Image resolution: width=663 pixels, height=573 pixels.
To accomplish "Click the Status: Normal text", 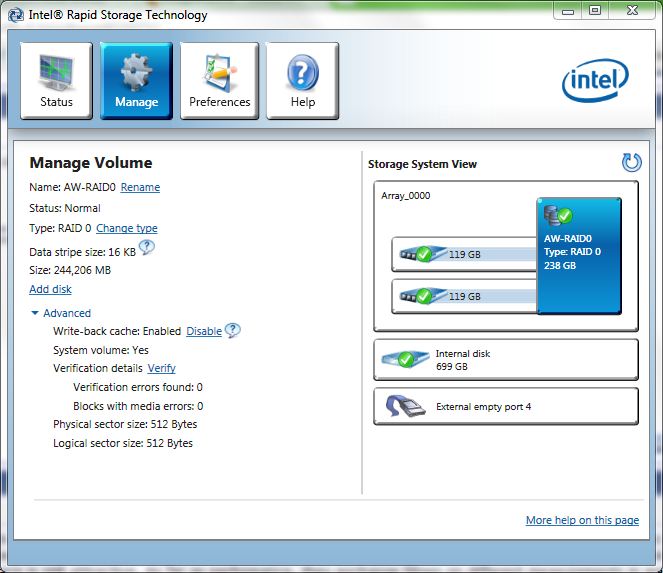I will [x=65, y=208].
